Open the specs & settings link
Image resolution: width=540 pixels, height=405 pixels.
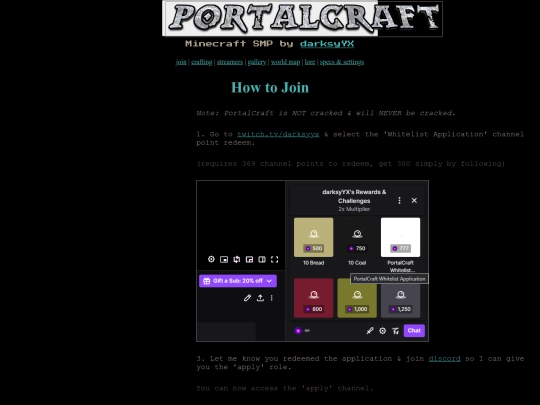[x=342, y=62]
